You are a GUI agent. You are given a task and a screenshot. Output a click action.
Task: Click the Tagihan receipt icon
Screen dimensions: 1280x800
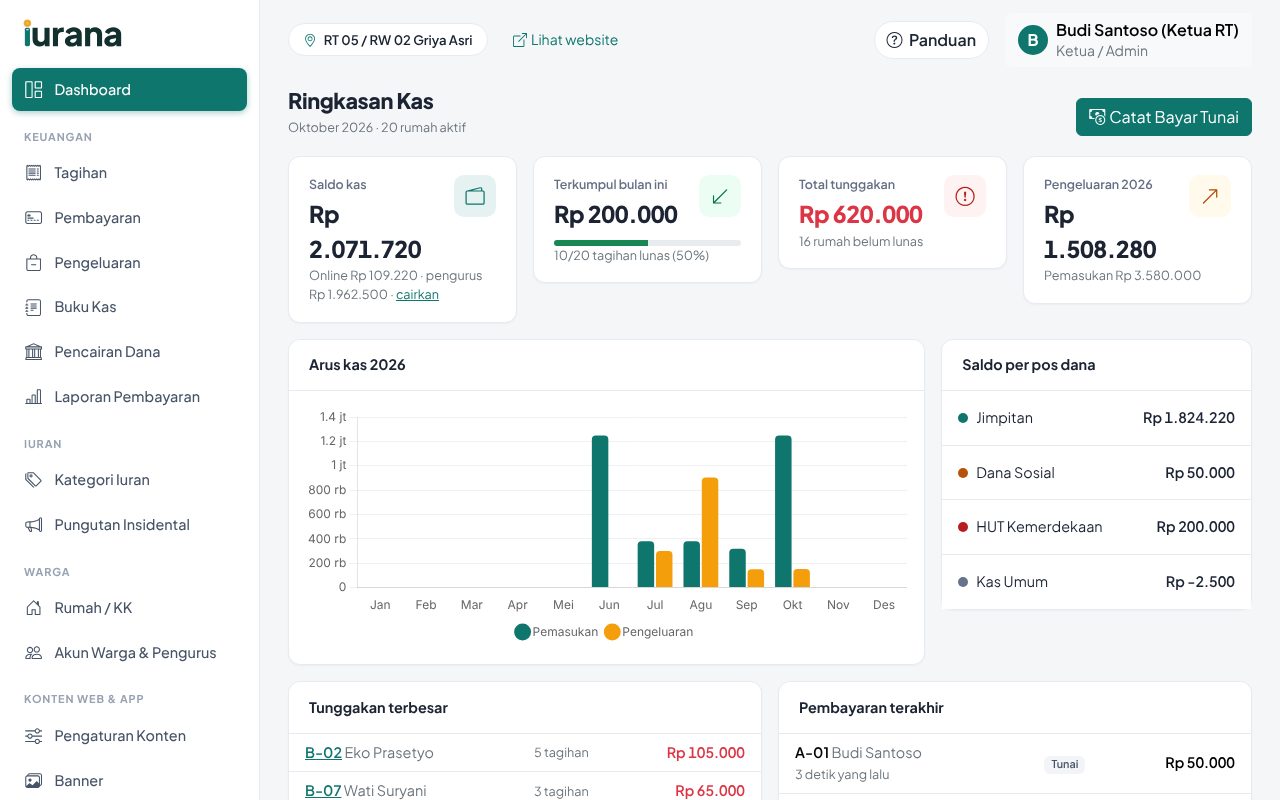point(34,173)
